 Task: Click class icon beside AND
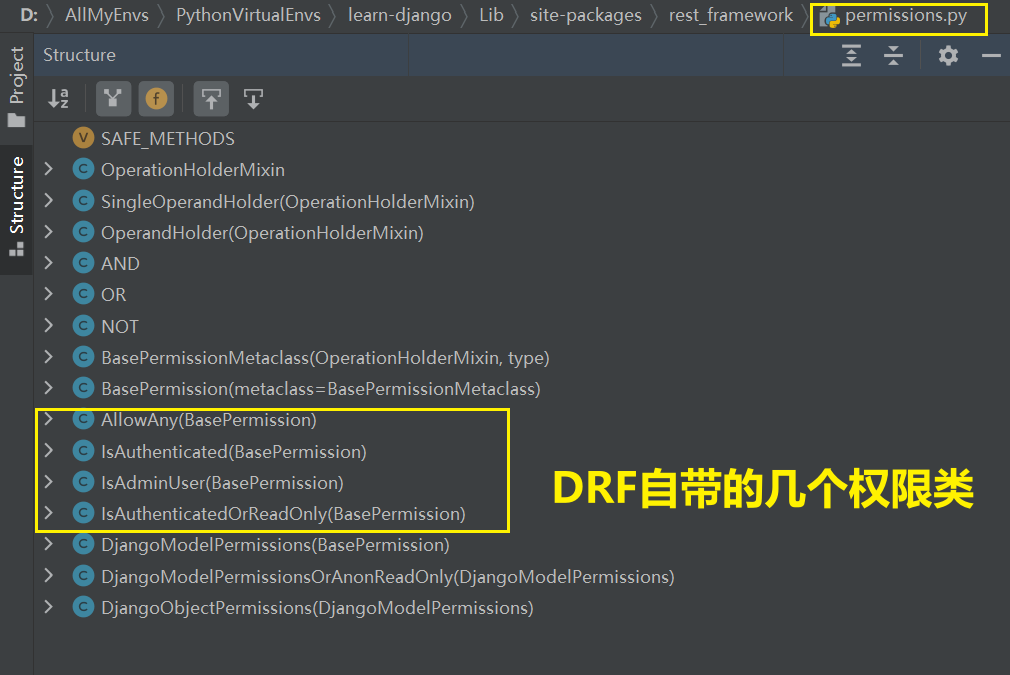point(83,262)
